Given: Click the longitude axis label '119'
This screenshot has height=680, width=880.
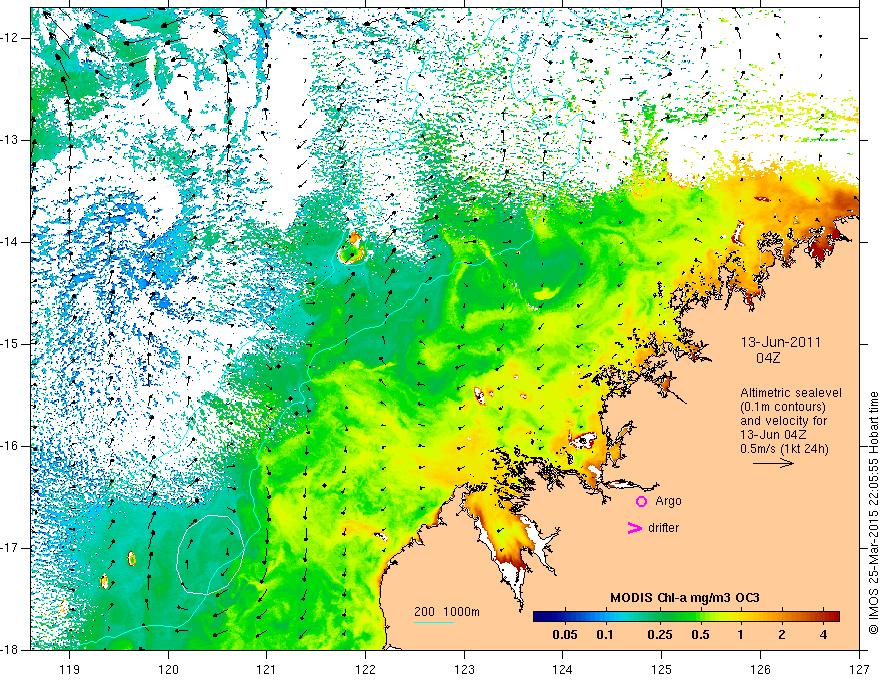Looking at the screenshot, I should [70, 669].
